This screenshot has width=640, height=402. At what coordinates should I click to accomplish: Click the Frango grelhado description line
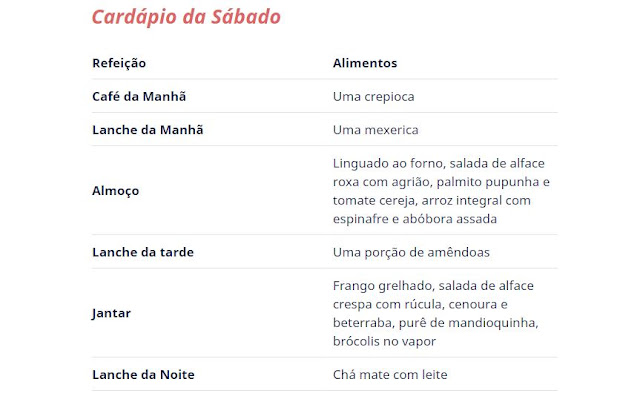click(x=433, y=286)
